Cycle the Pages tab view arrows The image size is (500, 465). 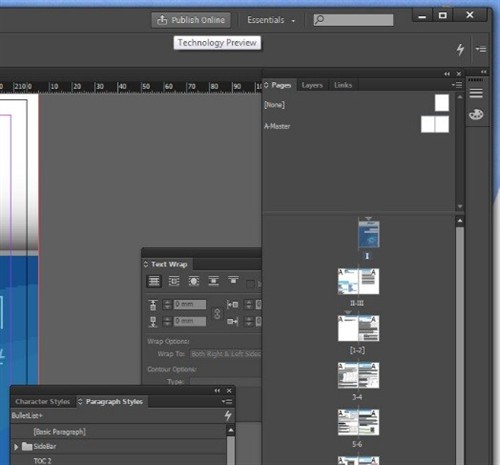[x=266, y=85]
